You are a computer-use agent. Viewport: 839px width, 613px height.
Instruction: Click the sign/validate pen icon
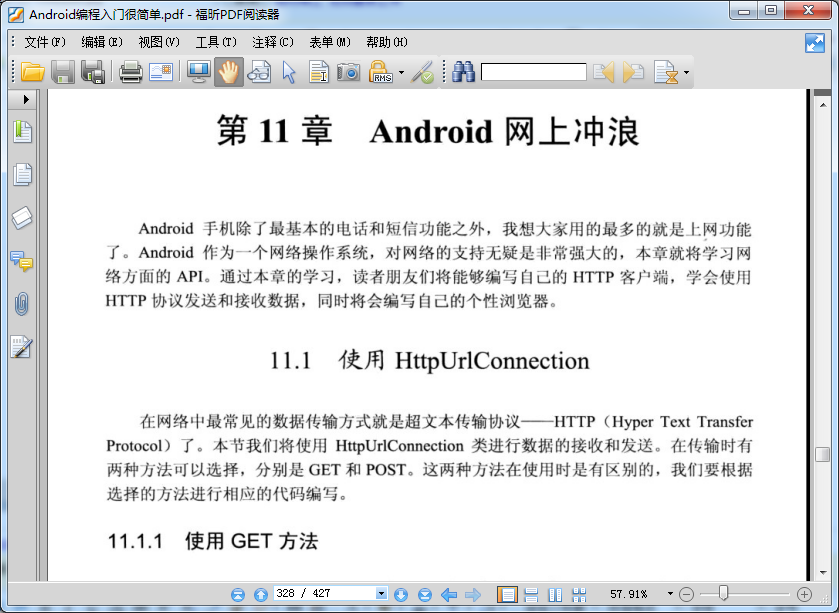click(422, 73)
